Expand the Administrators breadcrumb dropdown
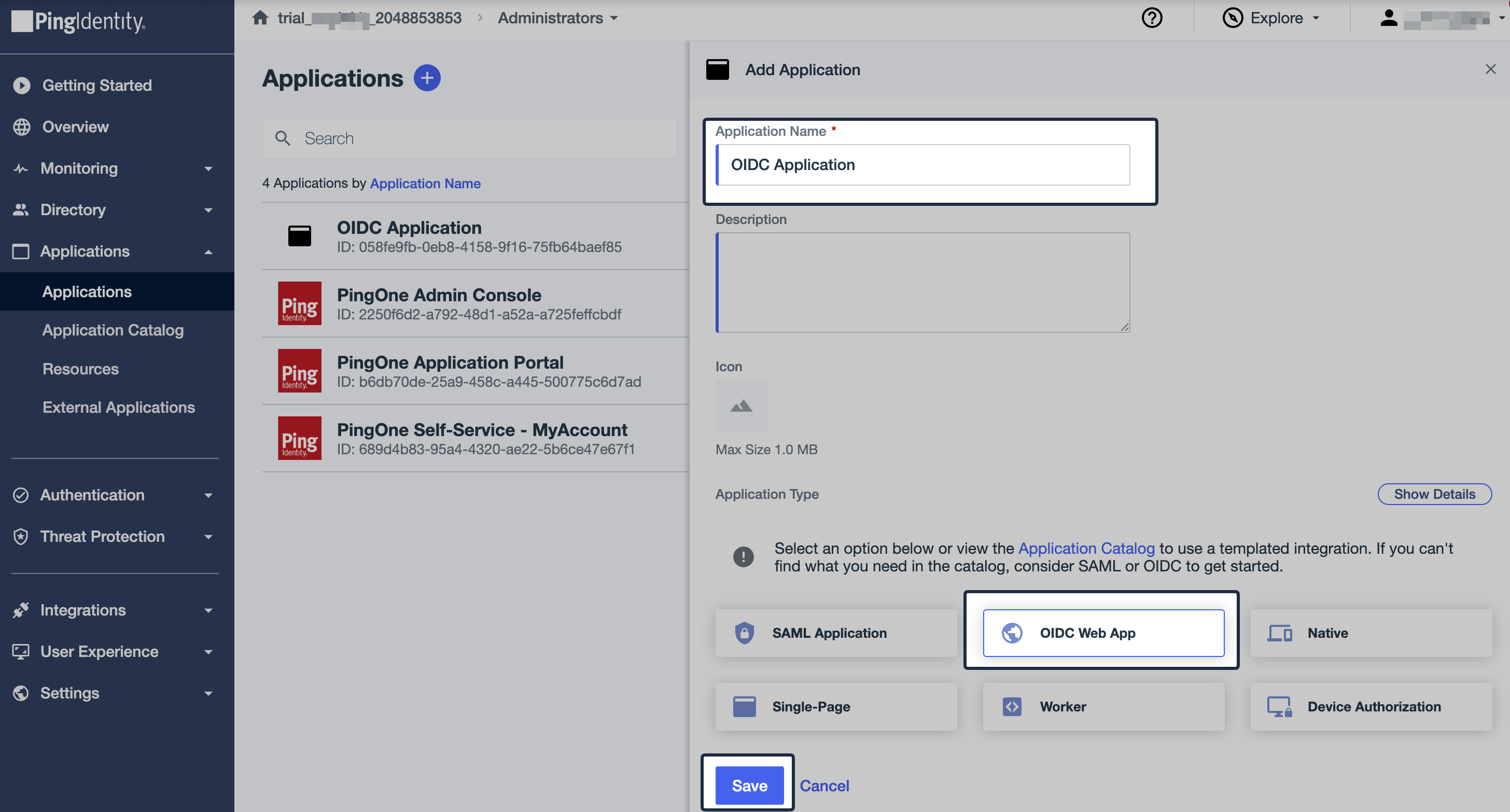The width and height of the screenshot is (1510, 812). 613,18
